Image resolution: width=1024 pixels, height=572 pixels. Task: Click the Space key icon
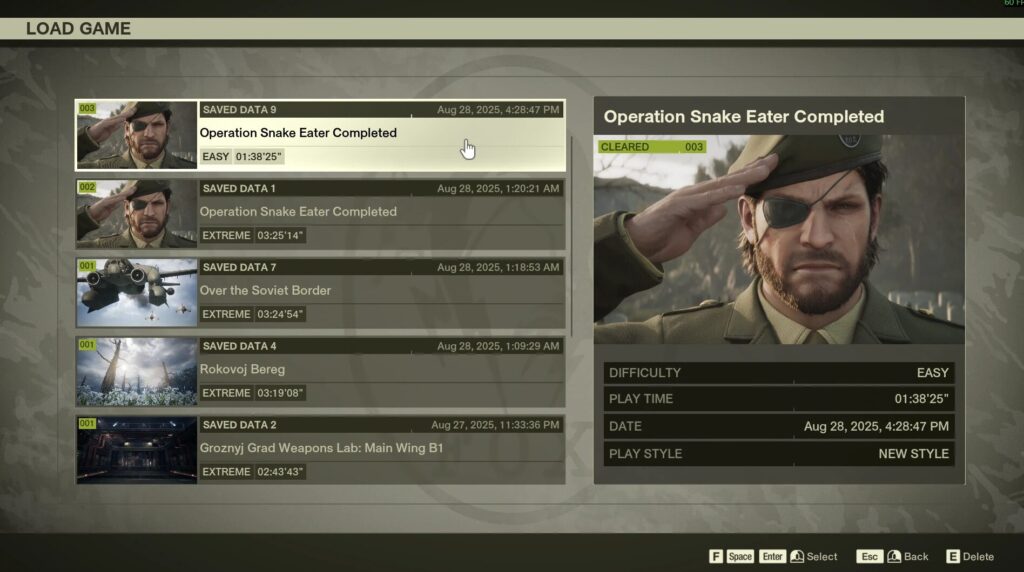[x=740, y=556]
